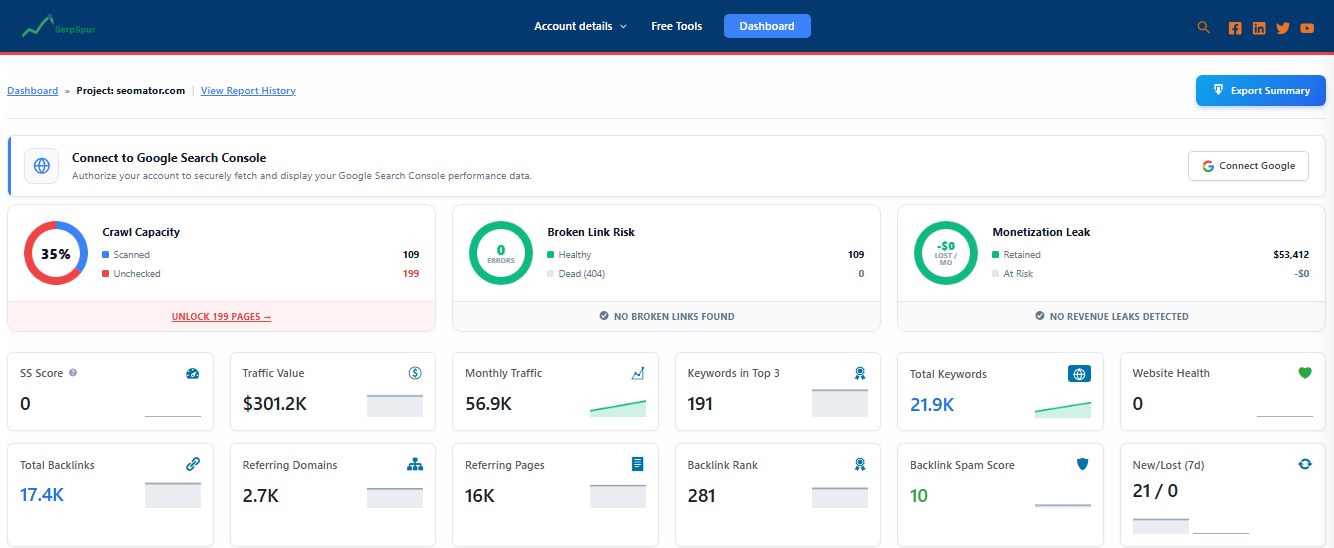Click the Website Health heart icon
Image resolution: width=1334 pixels, height=548 pixels.
point(1305,373)
